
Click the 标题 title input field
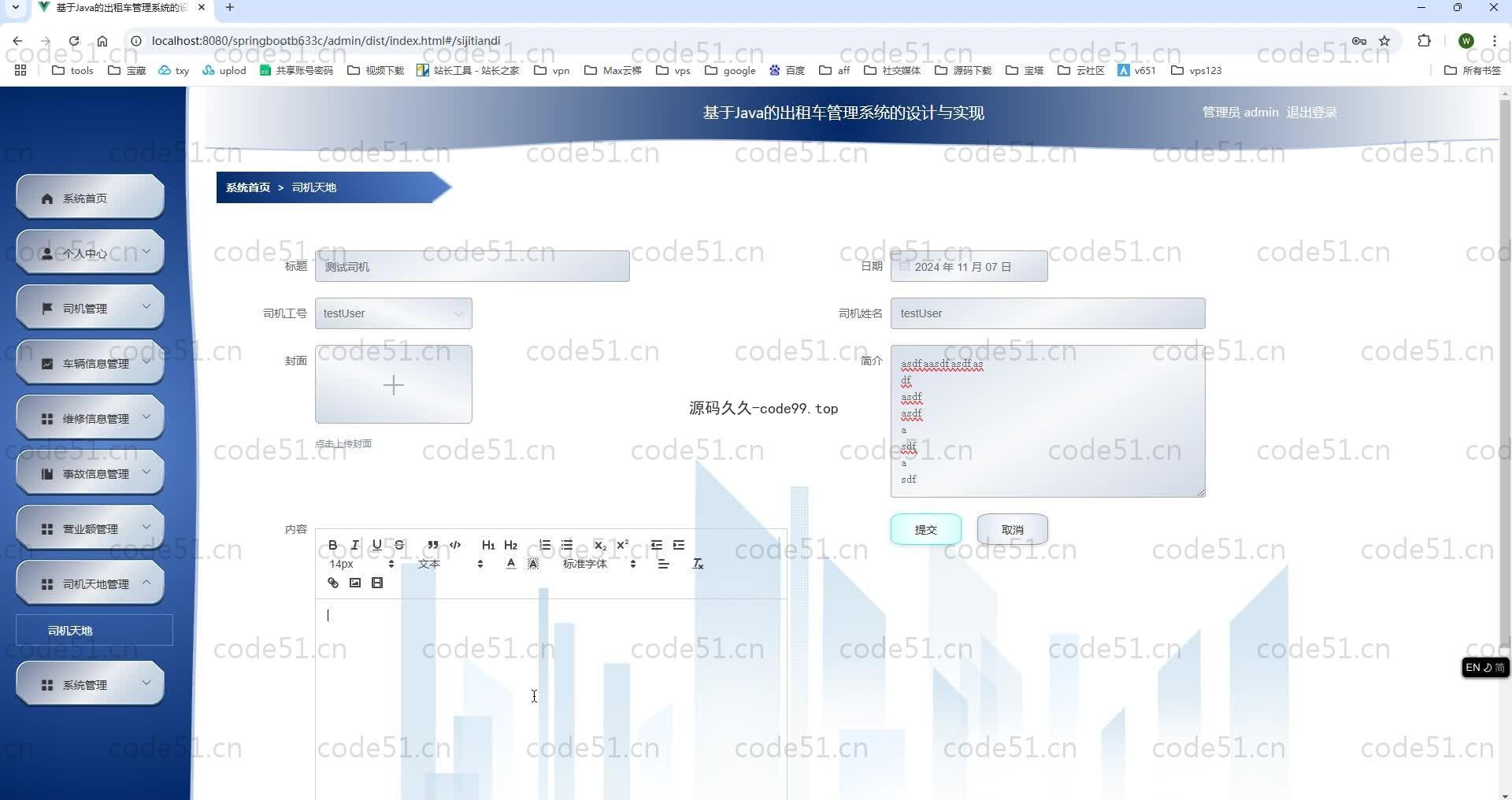[x=472, y=266]
